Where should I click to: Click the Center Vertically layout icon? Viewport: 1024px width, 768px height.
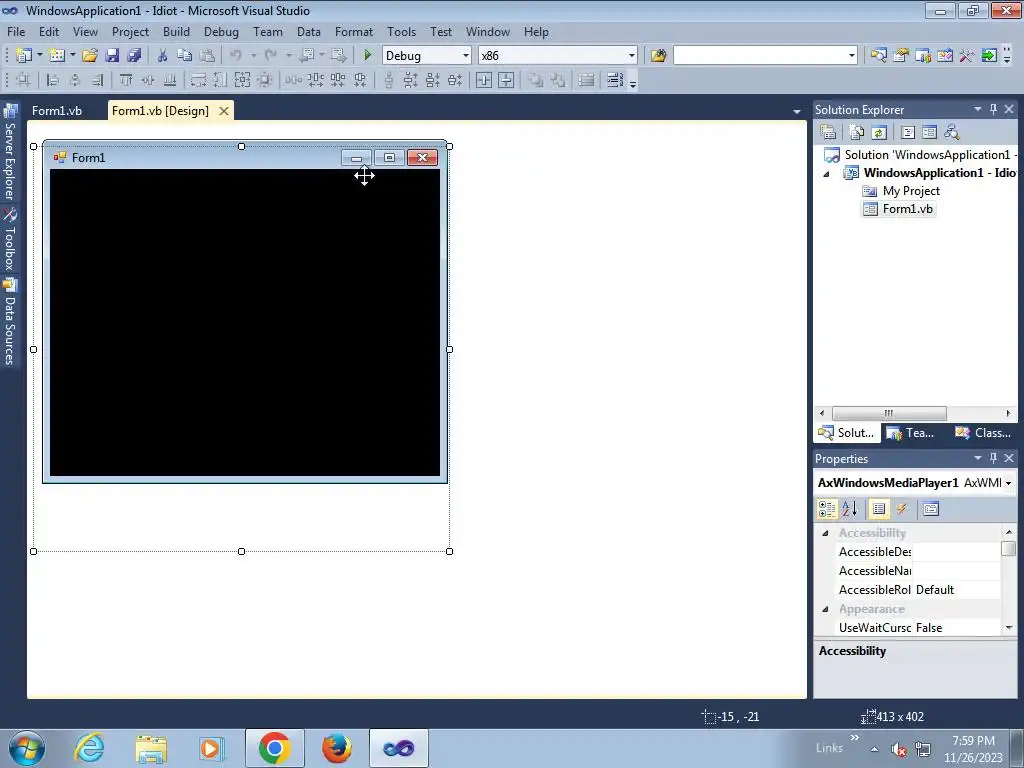pyautogui.click(x=506, y=80)
